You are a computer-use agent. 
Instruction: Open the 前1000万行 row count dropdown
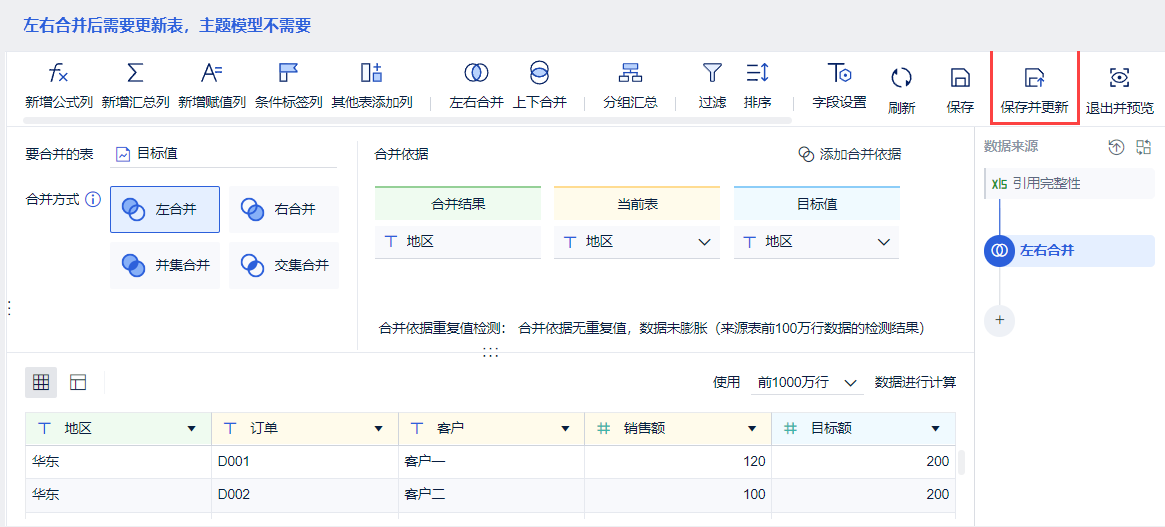point(806,382)
